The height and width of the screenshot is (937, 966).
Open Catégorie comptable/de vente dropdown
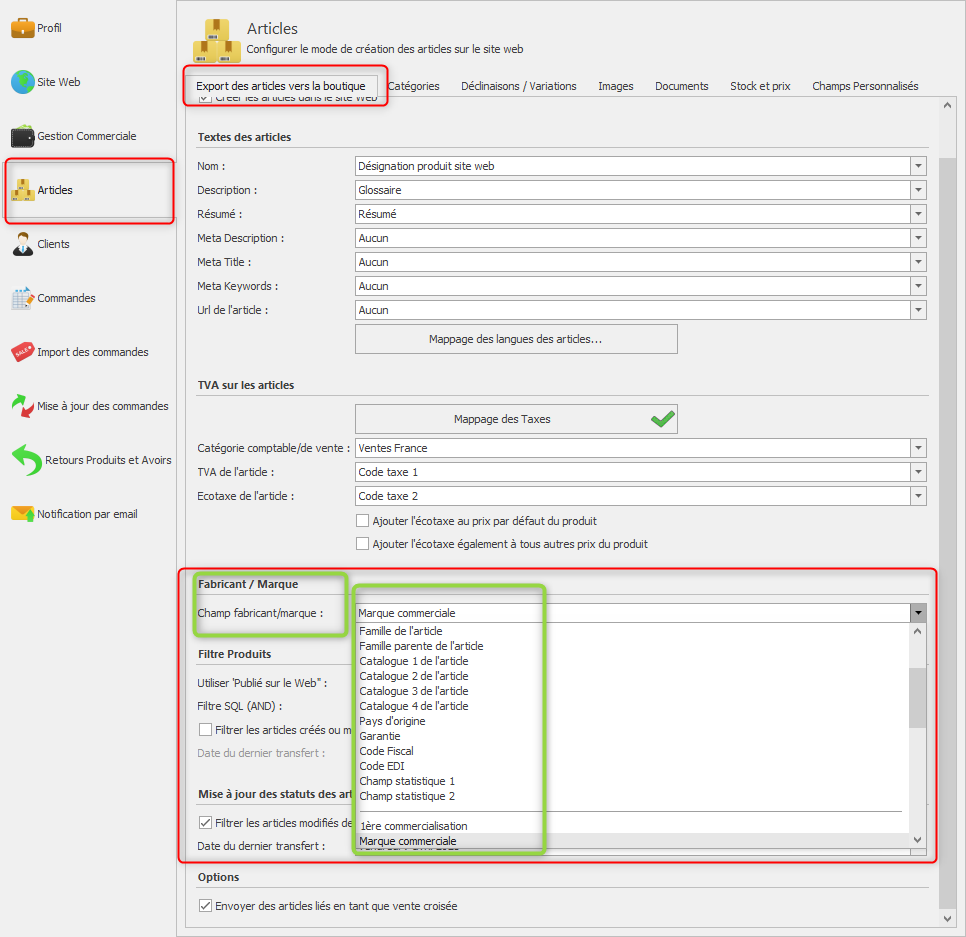(x=919, y=448)
